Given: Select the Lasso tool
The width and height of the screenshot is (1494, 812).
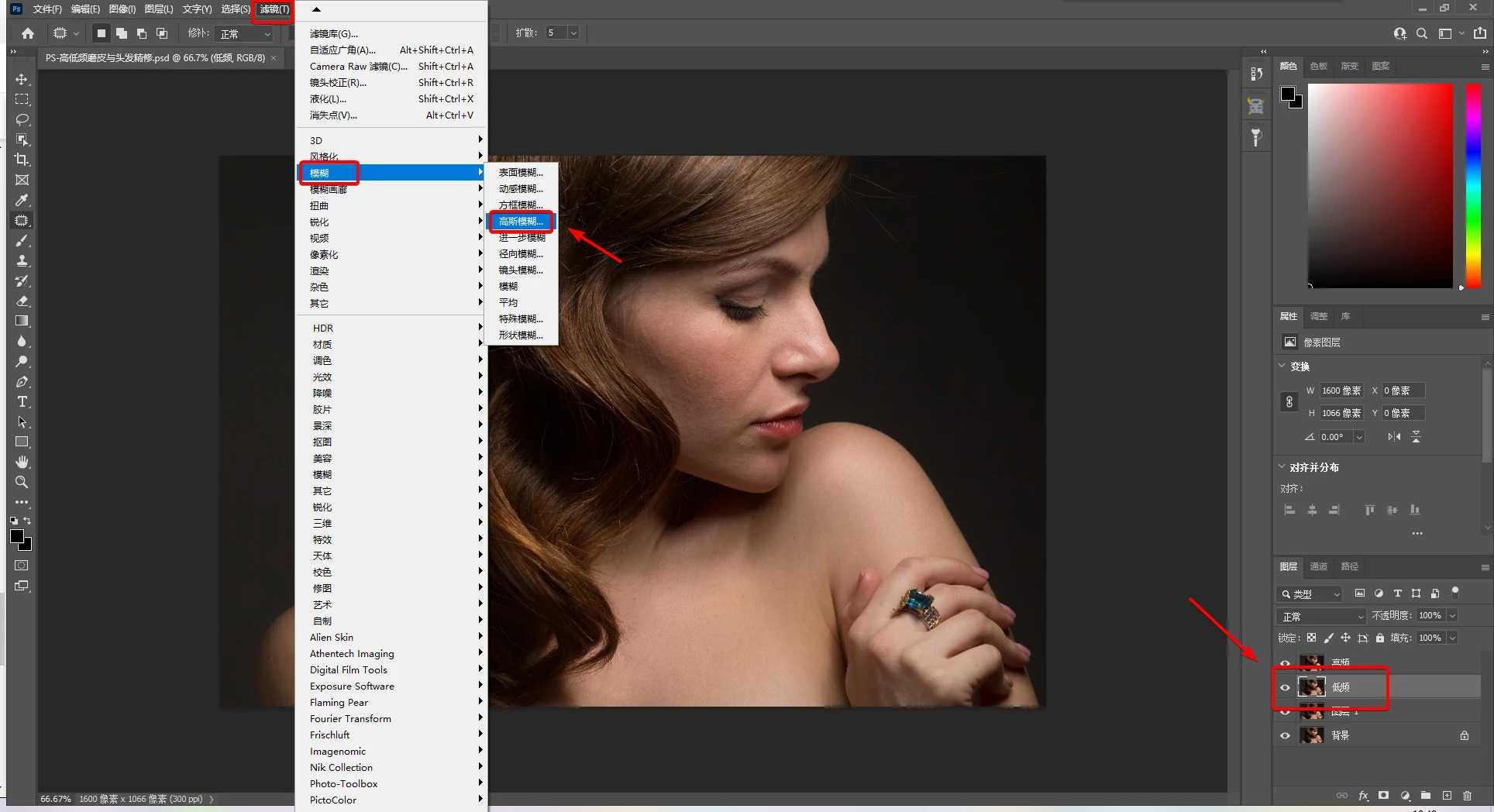Looking at the screenshot, I should (x=22, y=119).
